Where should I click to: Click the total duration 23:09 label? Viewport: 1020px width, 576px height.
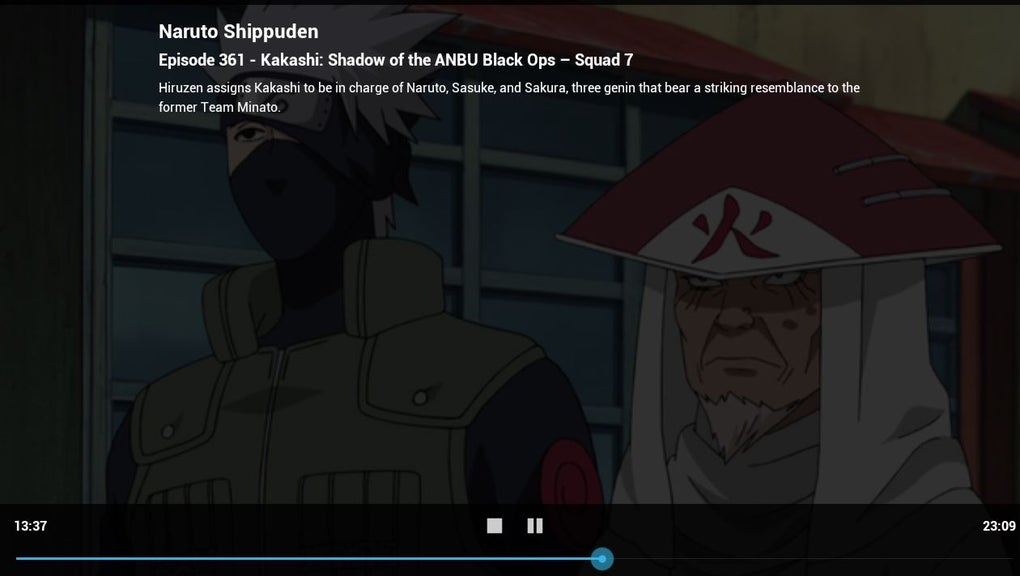coord(999,526)
